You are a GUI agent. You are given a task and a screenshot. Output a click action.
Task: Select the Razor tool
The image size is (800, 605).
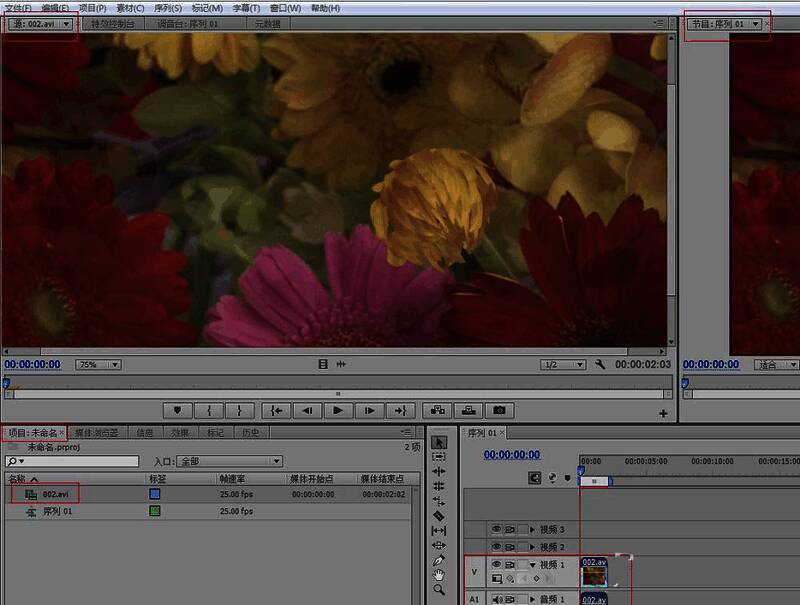(x=438, y=516)
